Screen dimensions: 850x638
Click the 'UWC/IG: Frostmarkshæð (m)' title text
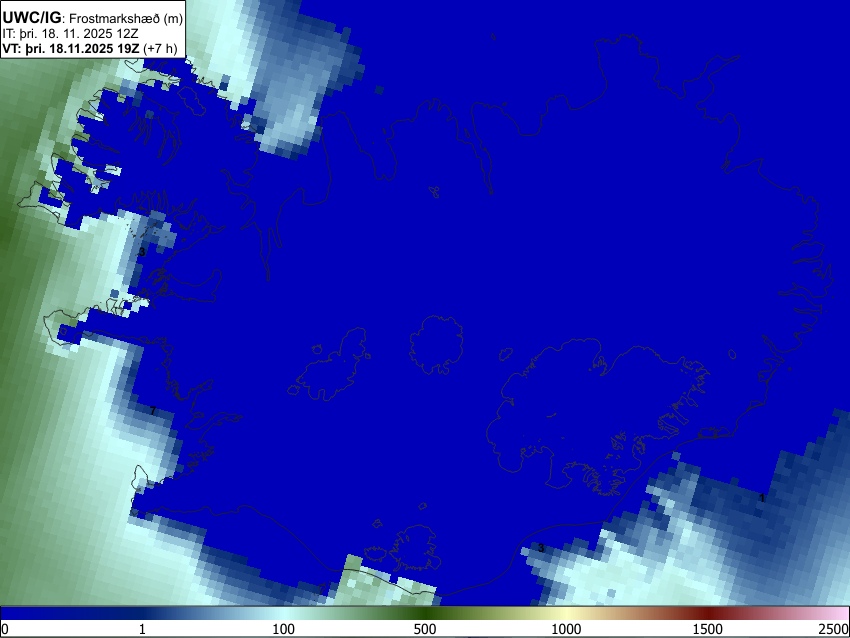93,18
